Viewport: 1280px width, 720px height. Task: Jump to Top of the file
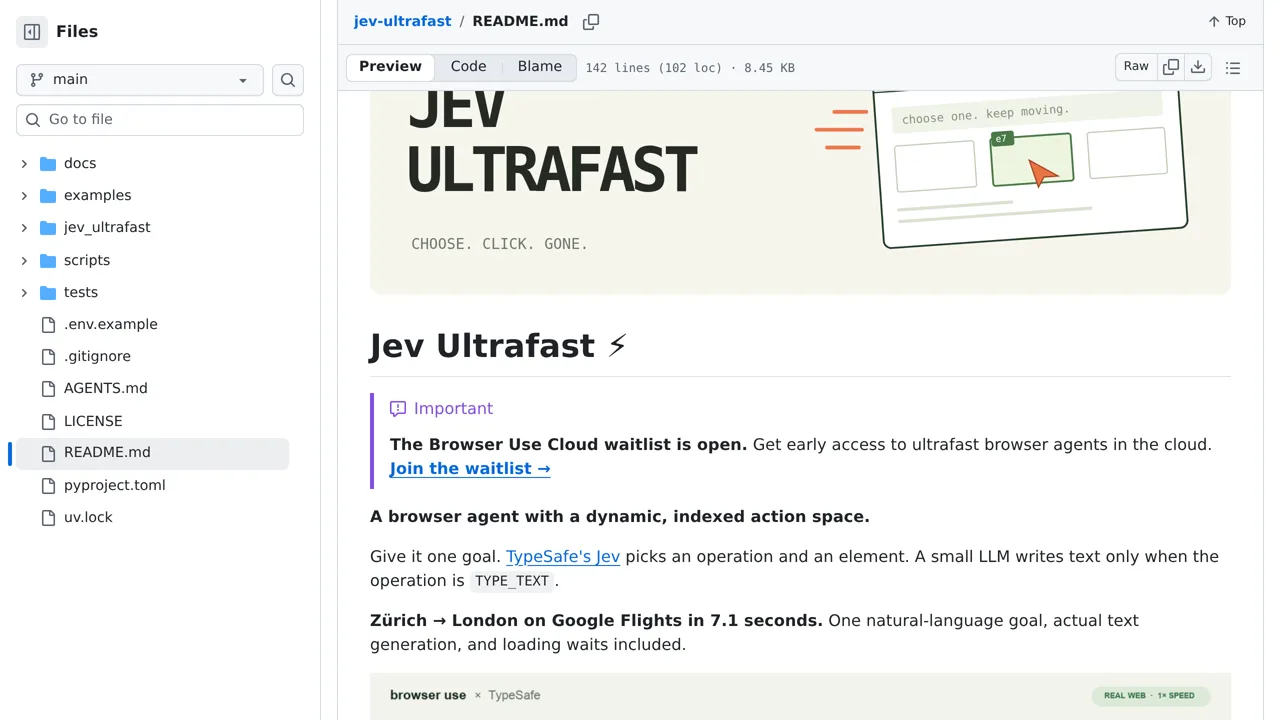1227,21
